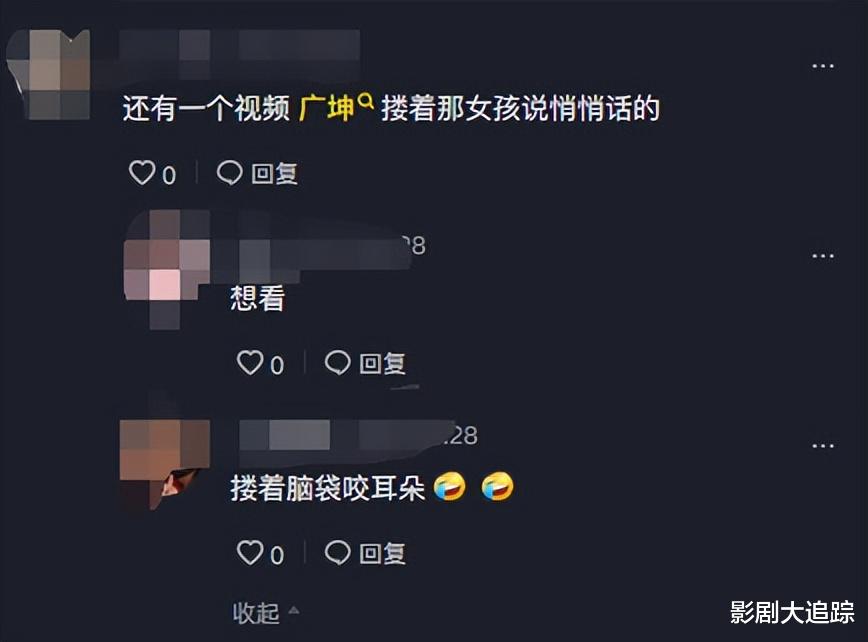868x642 pixels.
Task: Click 回复 text under top comment
Action: click(275, 174)
